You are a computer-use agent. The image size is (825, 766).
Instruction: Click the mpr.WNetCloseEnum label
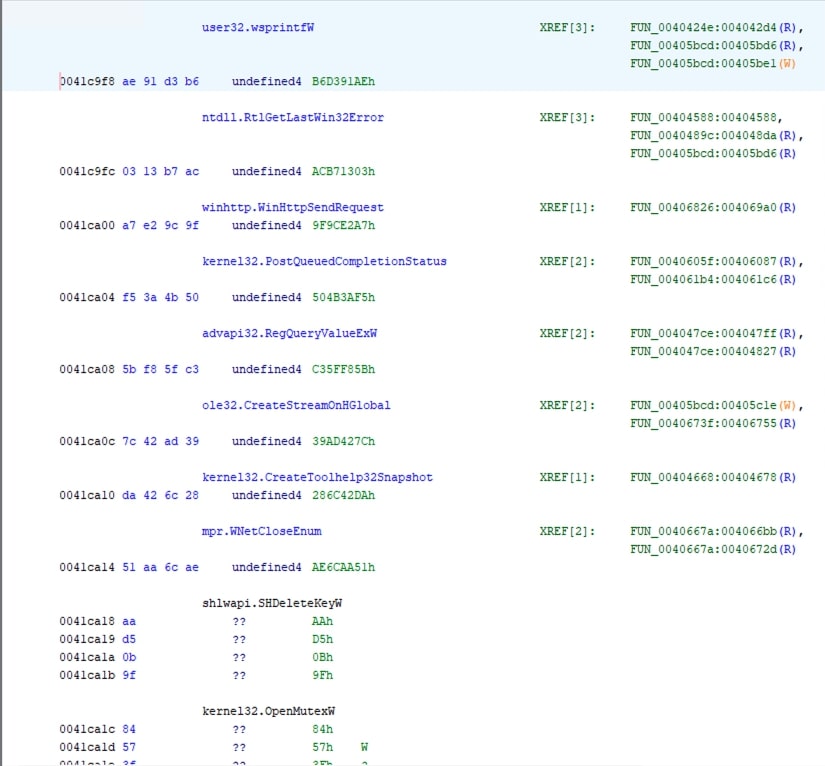261,531
